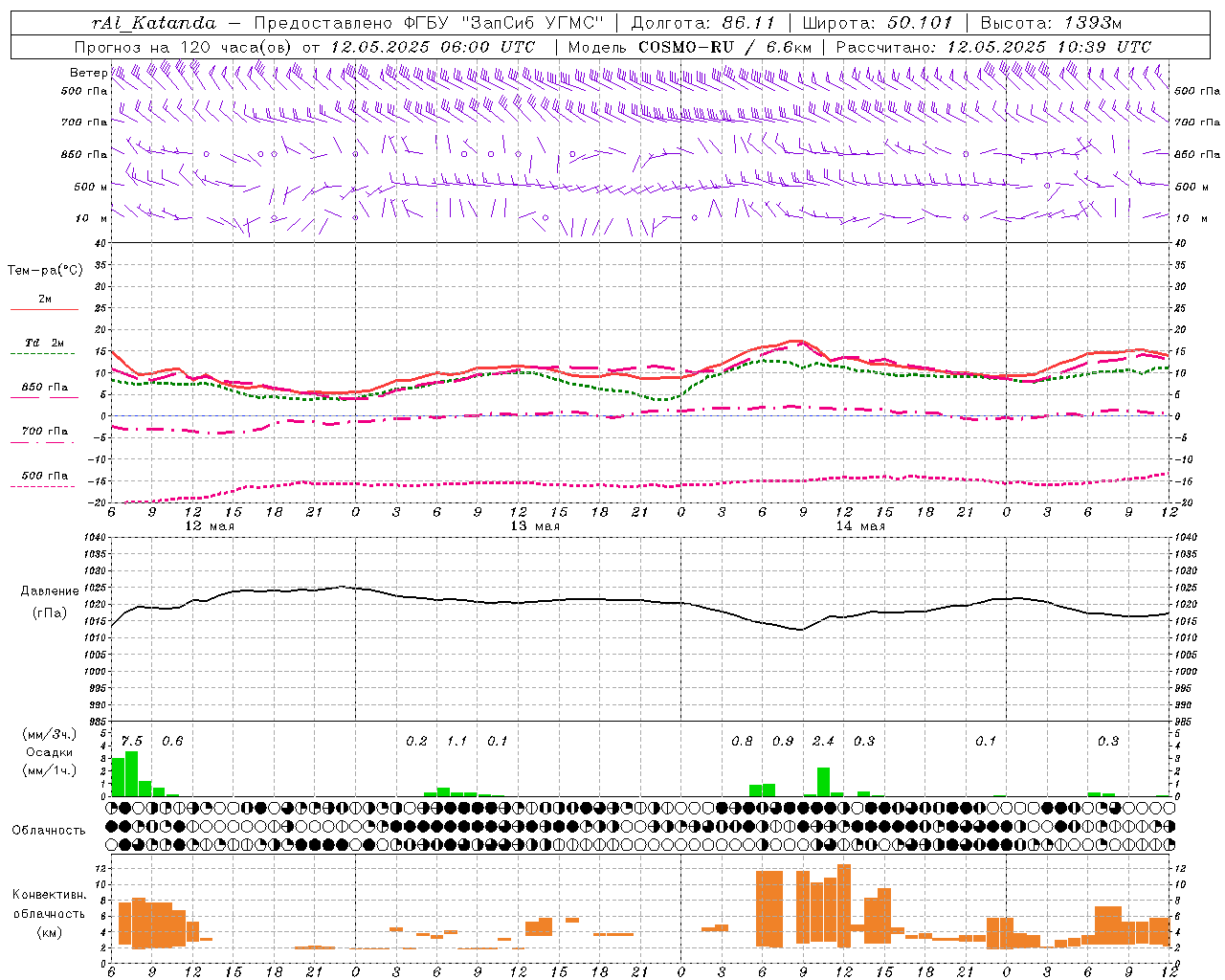Select the Td 2м dew point legend entry
Screen dimensions: 1225x980
(44, 343)
